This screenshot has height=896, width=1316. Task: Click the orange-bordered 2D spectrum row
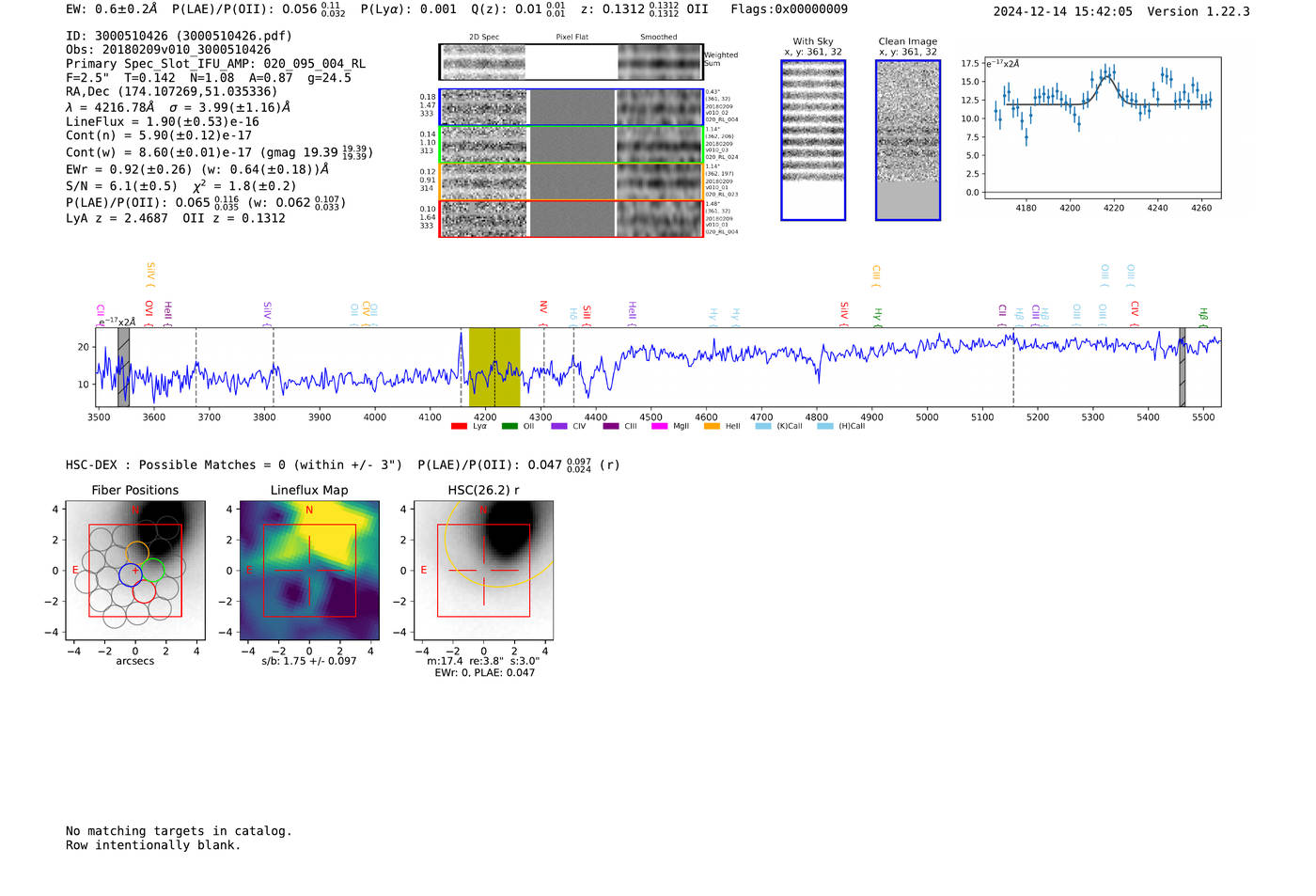click(571, 181)
